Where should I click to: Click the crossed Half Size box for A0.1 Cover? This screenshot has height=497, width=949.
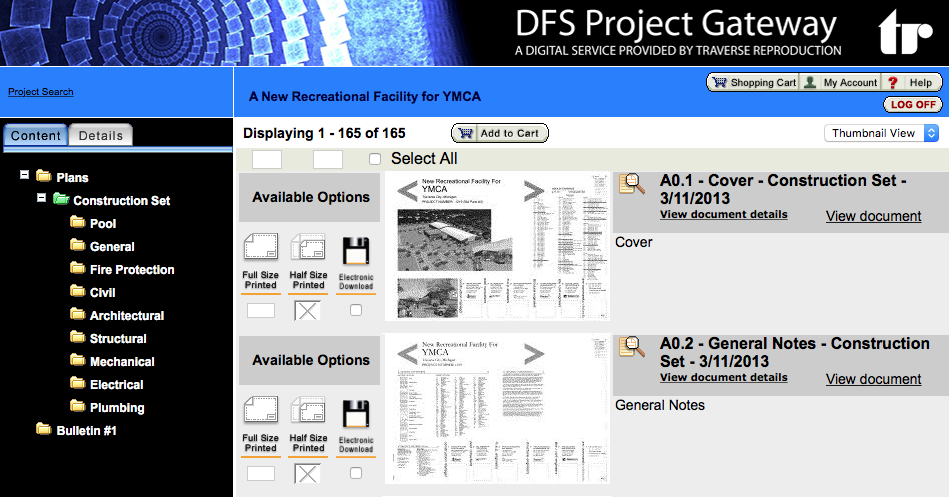307,311
